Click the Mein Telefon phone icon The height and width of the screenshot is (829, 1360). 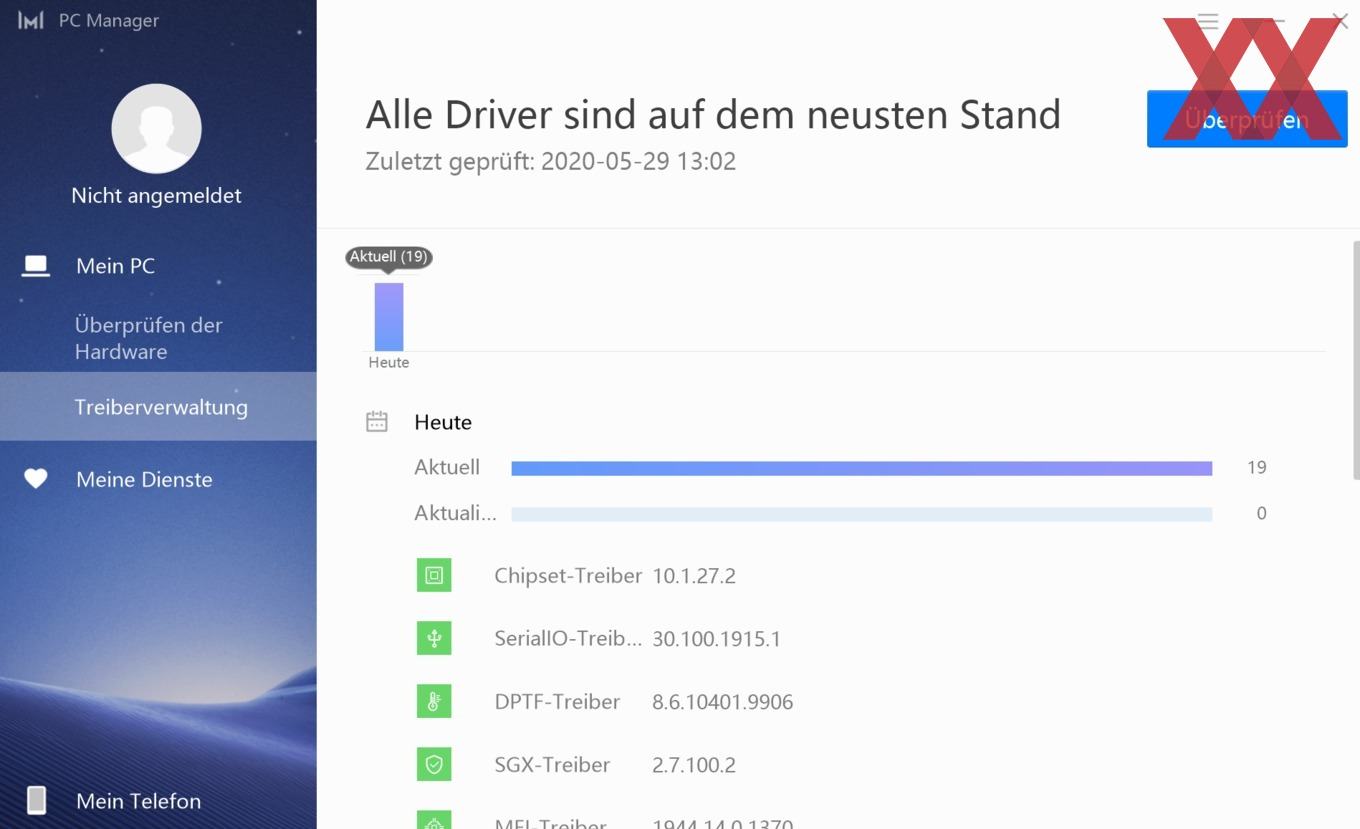pyautogui.click(x=37, y=800)
